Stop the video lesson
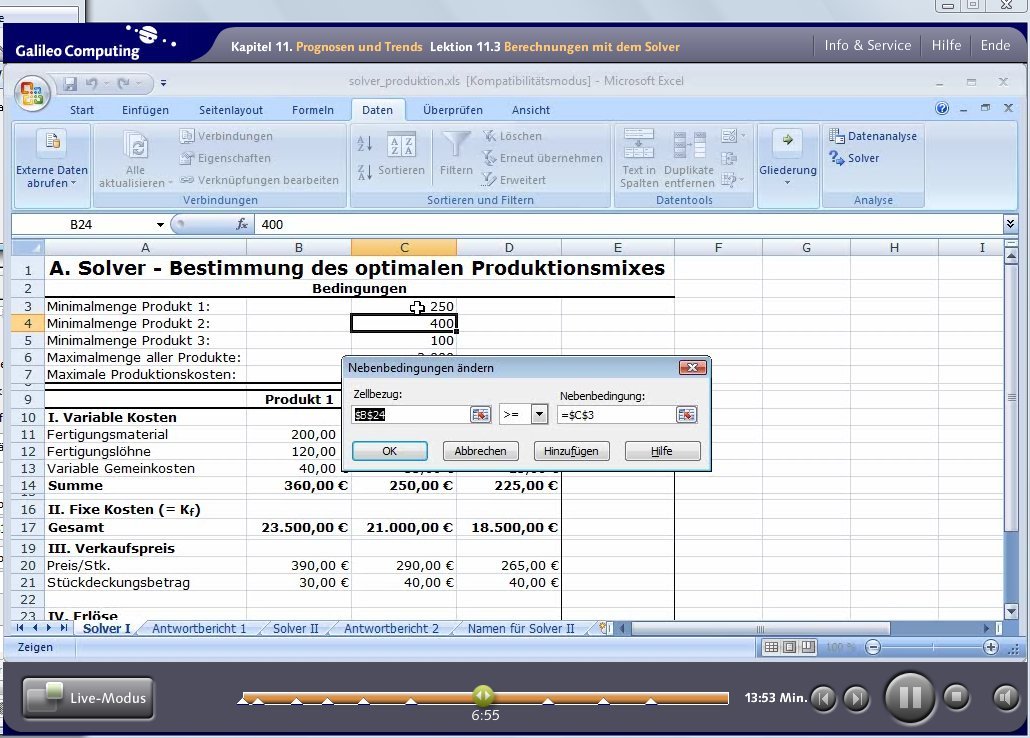 click(956, 697)
